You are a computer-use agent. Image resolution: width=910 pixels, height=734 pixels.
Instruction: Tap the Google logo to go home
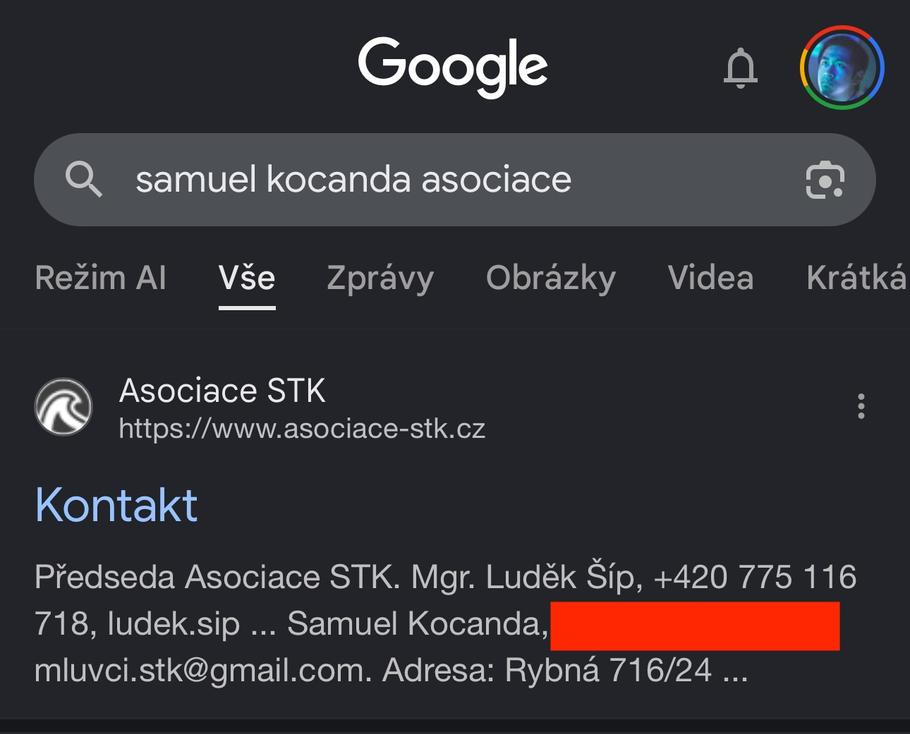452,65
